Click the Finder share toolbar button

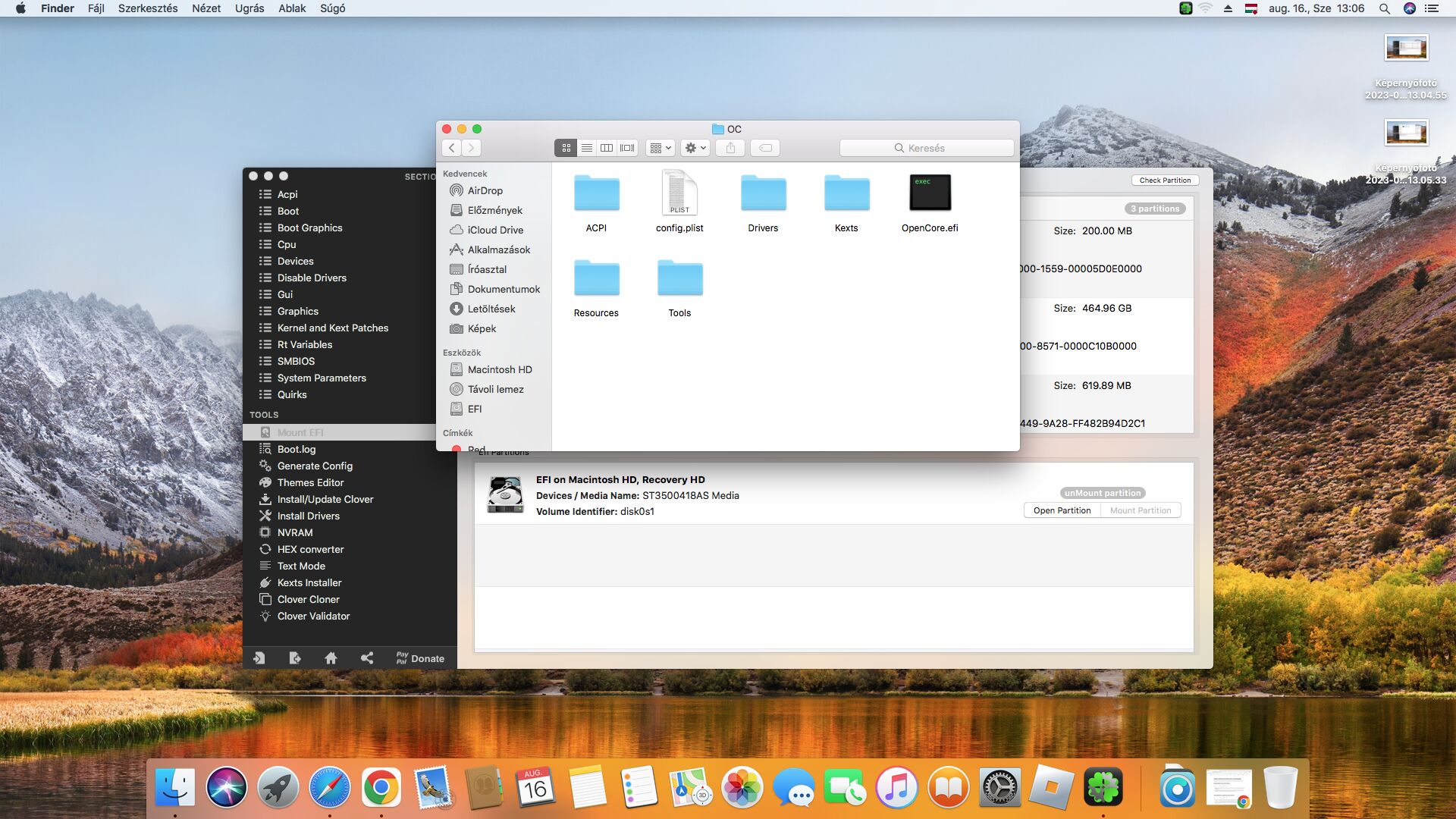[730, 148]
